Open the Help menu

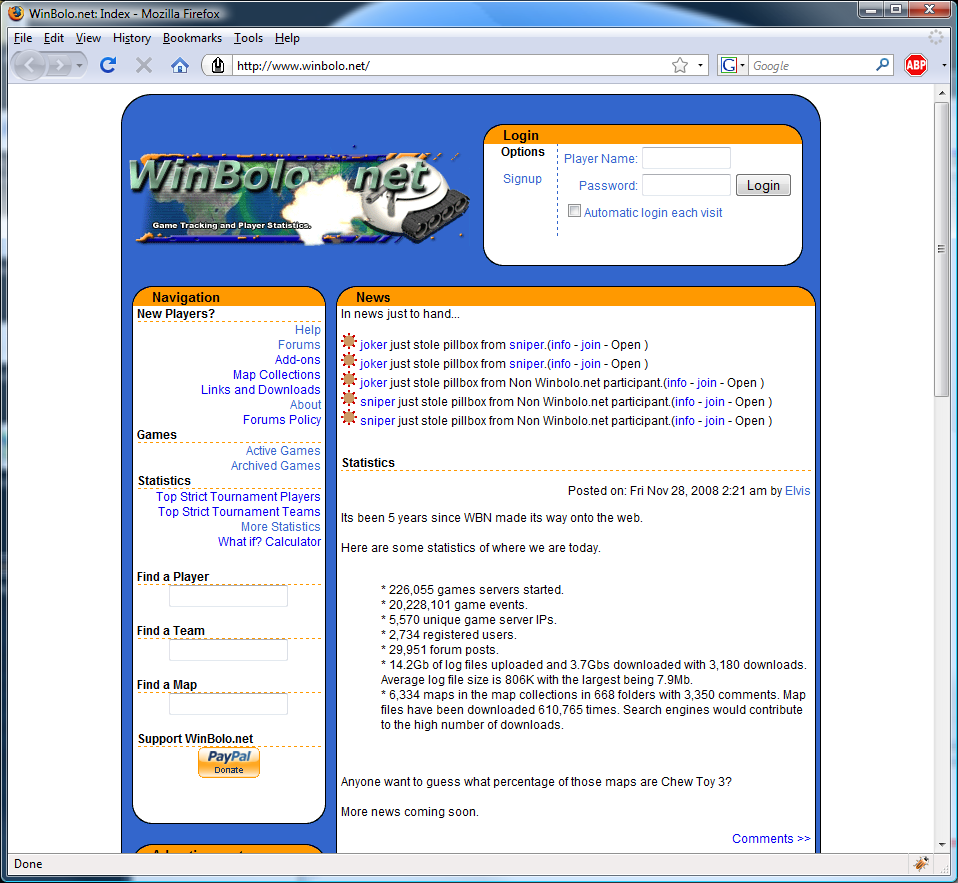coord(287,38)
